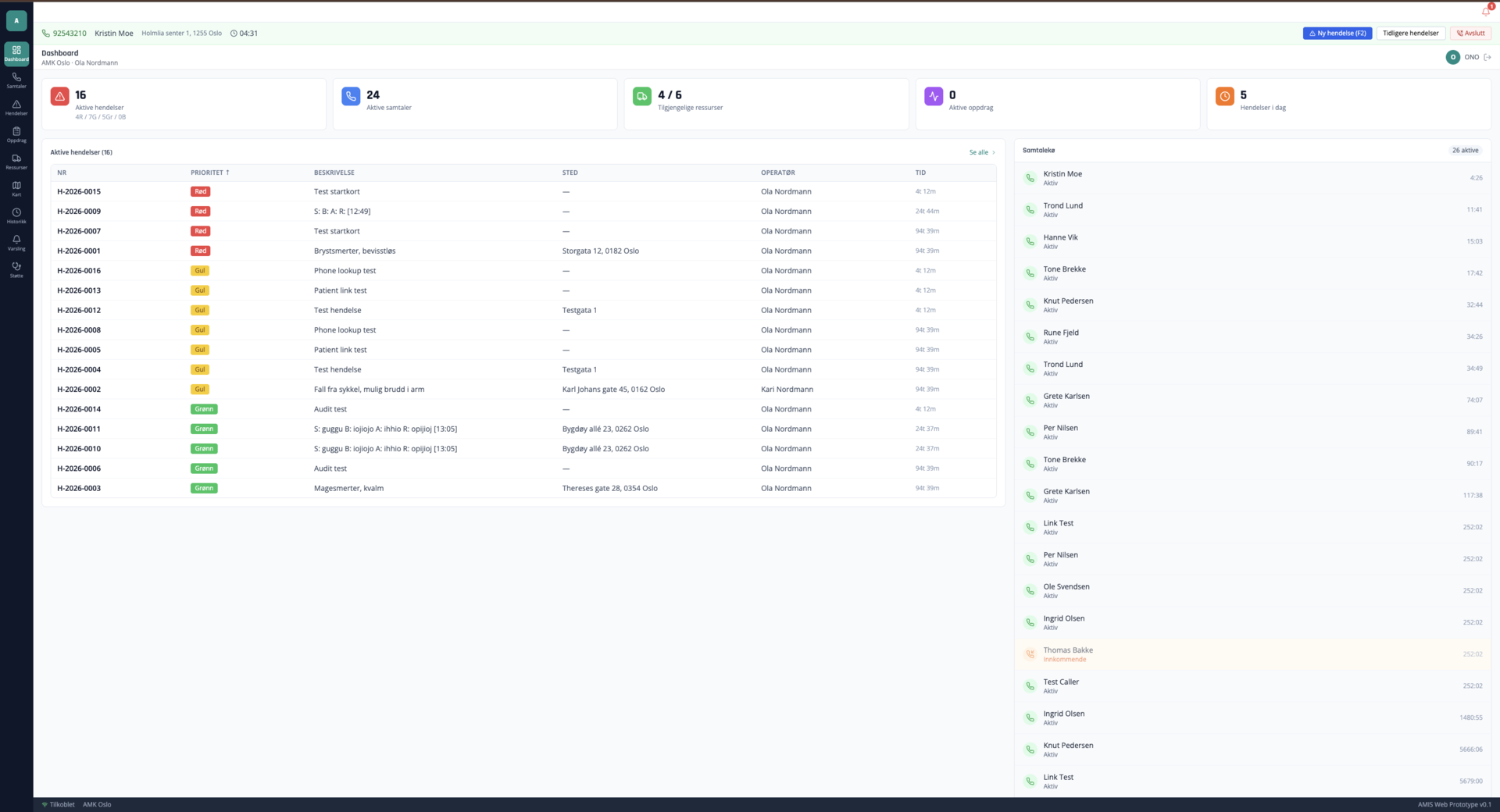Open the Hendelser sidebar icon
This screenshot has height=812, width=1500.
click(16, 108)
